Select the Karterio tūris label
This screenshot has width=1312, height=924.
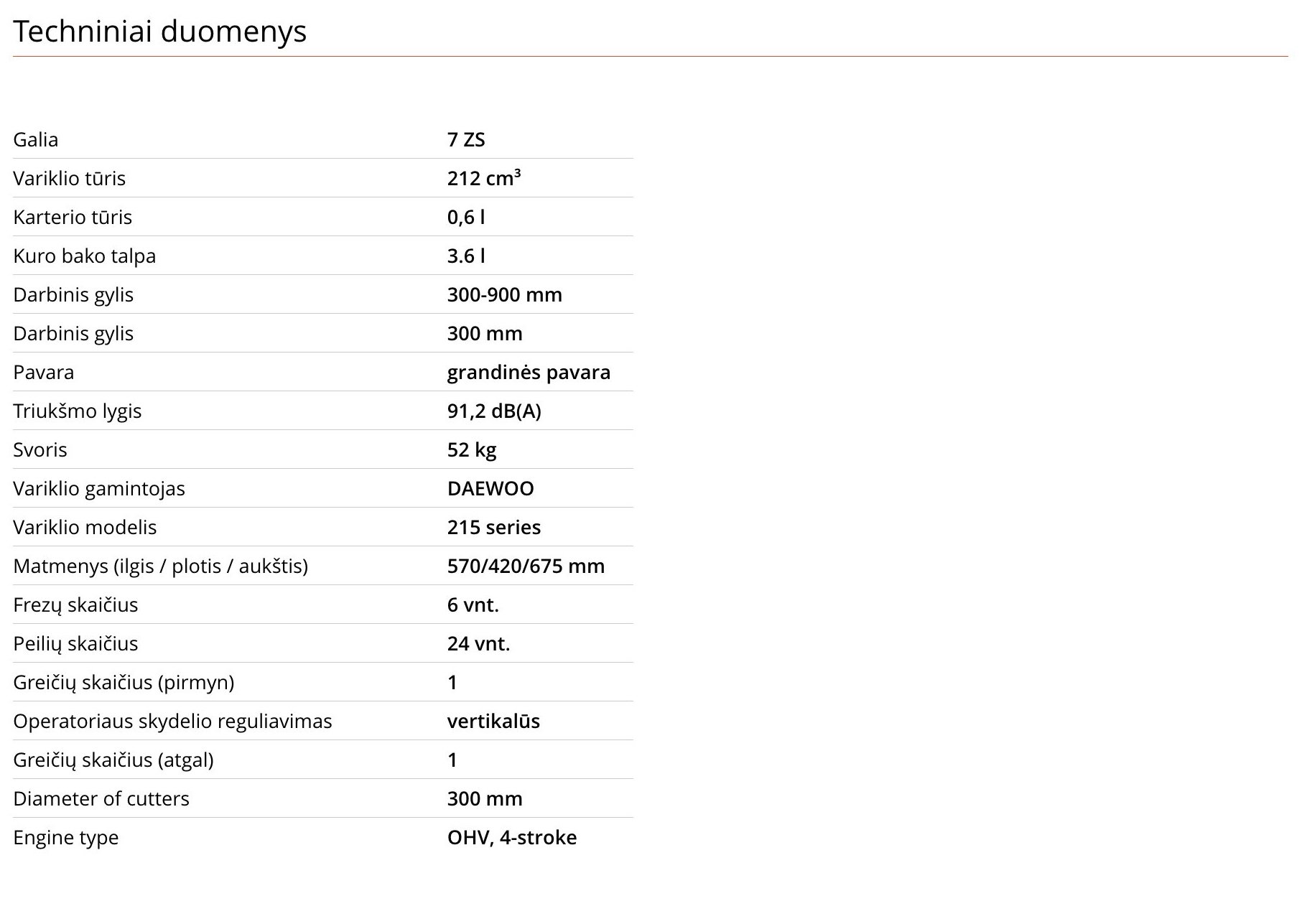73,217
